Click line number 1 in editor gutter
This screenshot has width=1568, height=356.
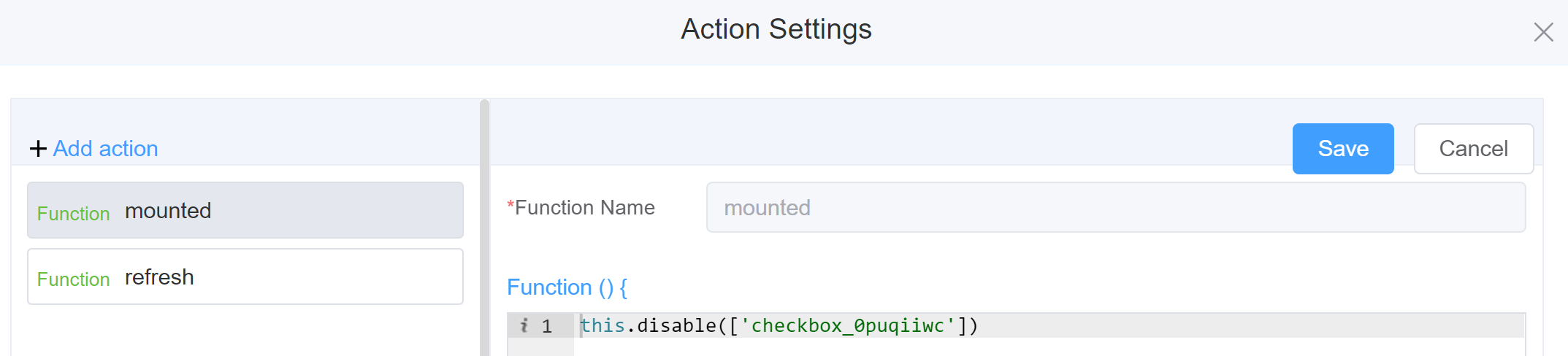[x=547, y=326]
